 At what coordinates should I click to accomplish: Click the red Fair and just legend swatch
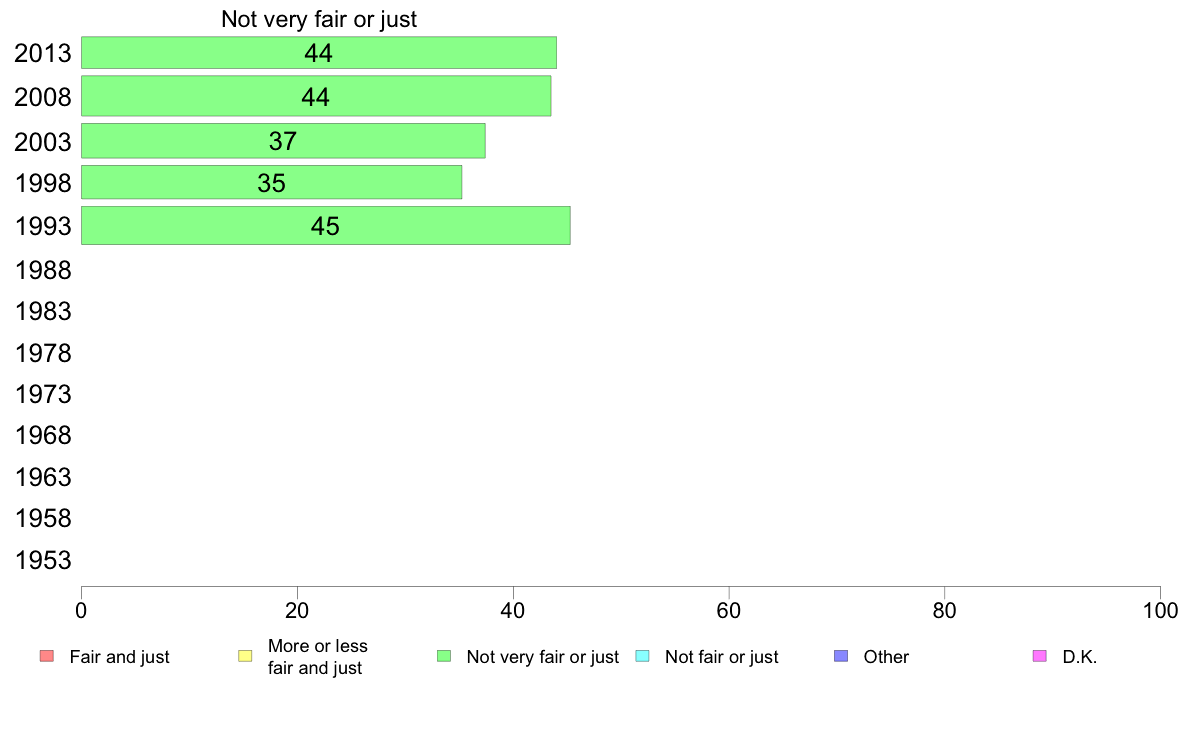(47, 656)
